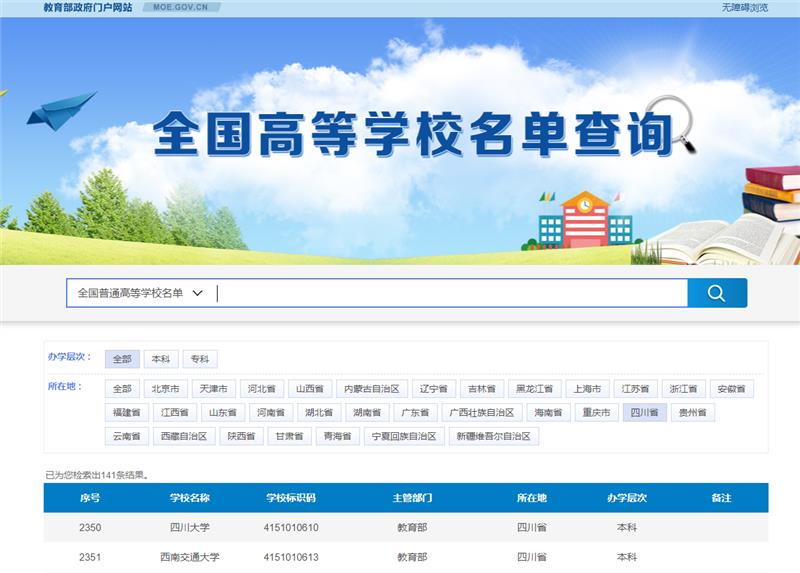Viewport: 800px width, 573px height.
Task: Click 四川大学 in the results table
Action: 190,528
